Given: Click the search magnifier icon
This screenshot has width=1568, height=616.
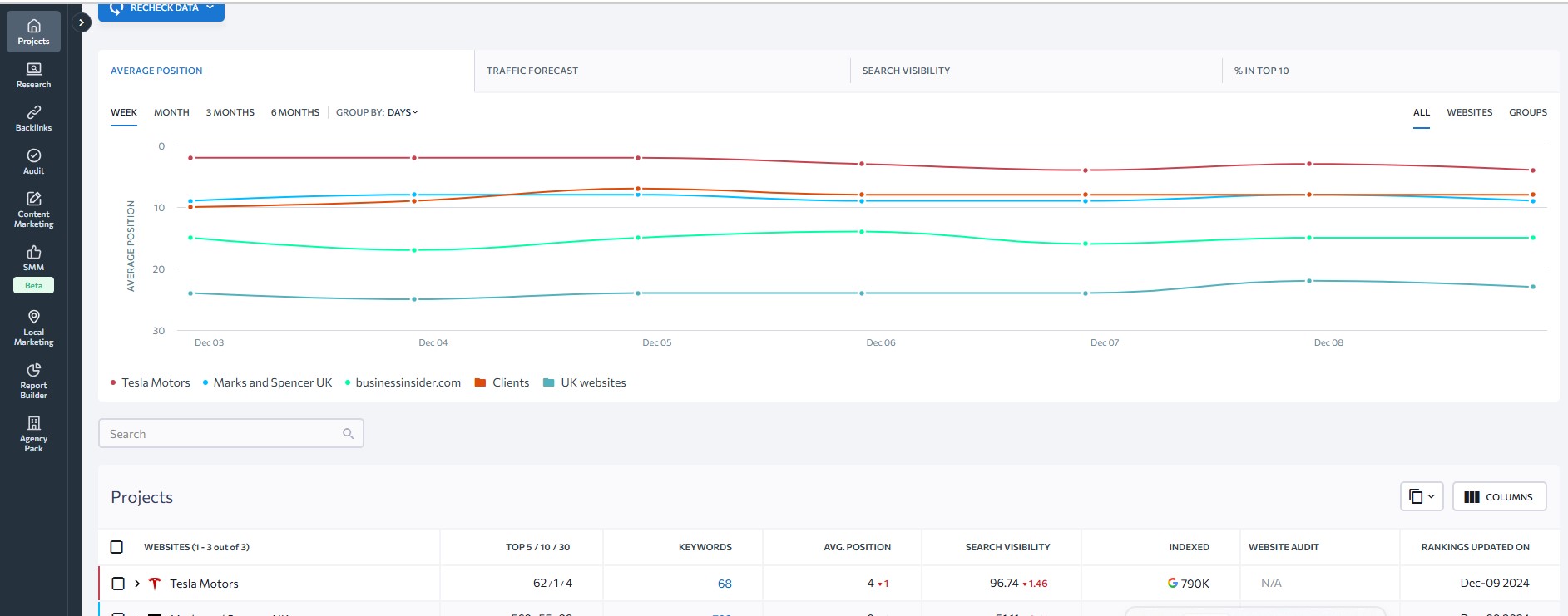Looking at the screenshot, I should click(x=348, y=434).
